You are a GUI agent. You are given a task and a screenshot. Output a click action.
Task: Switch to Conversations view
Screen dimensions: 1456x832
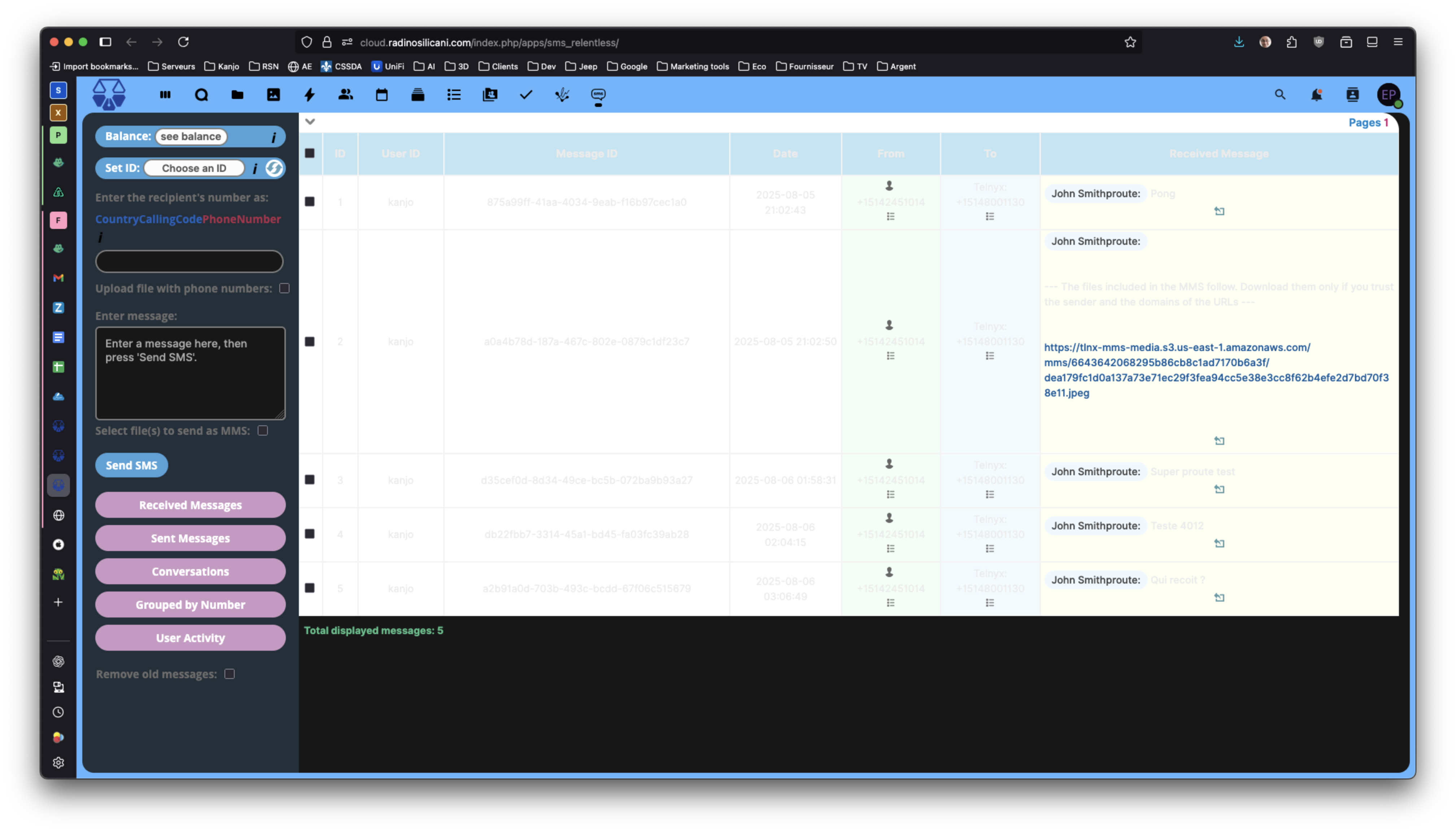click(190, 571)
